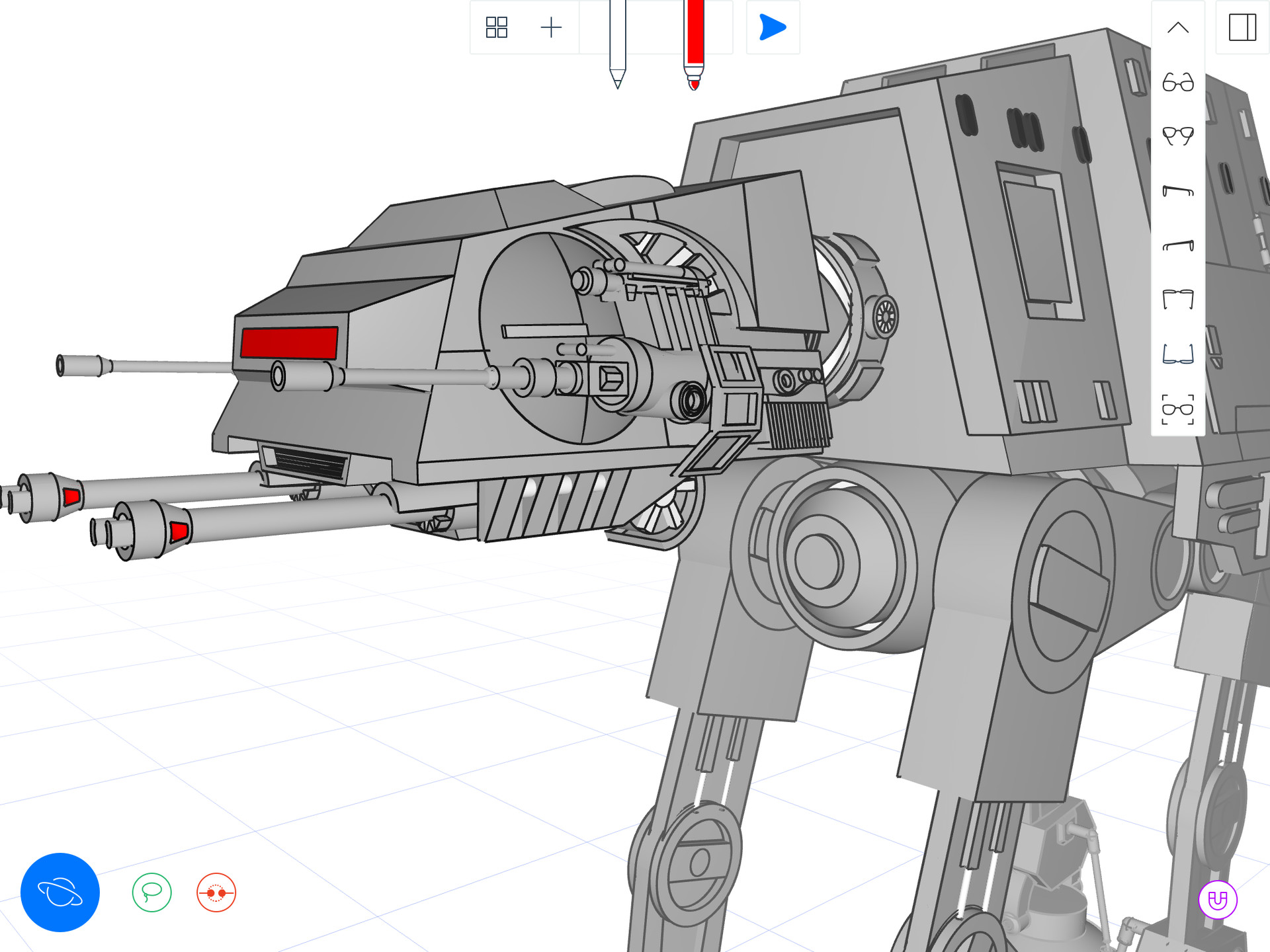Choose the round glasses view icon
1270x952 pixels.
(1178, 82)
